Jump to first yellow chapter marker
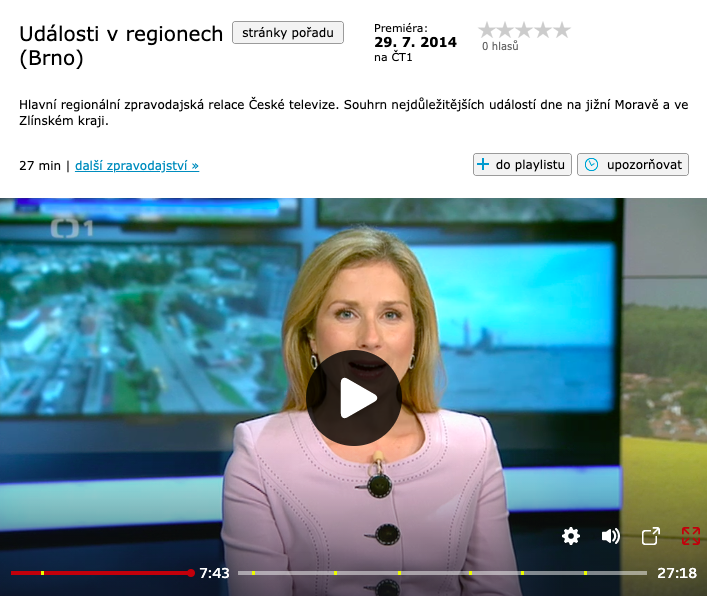 point(42,573)
